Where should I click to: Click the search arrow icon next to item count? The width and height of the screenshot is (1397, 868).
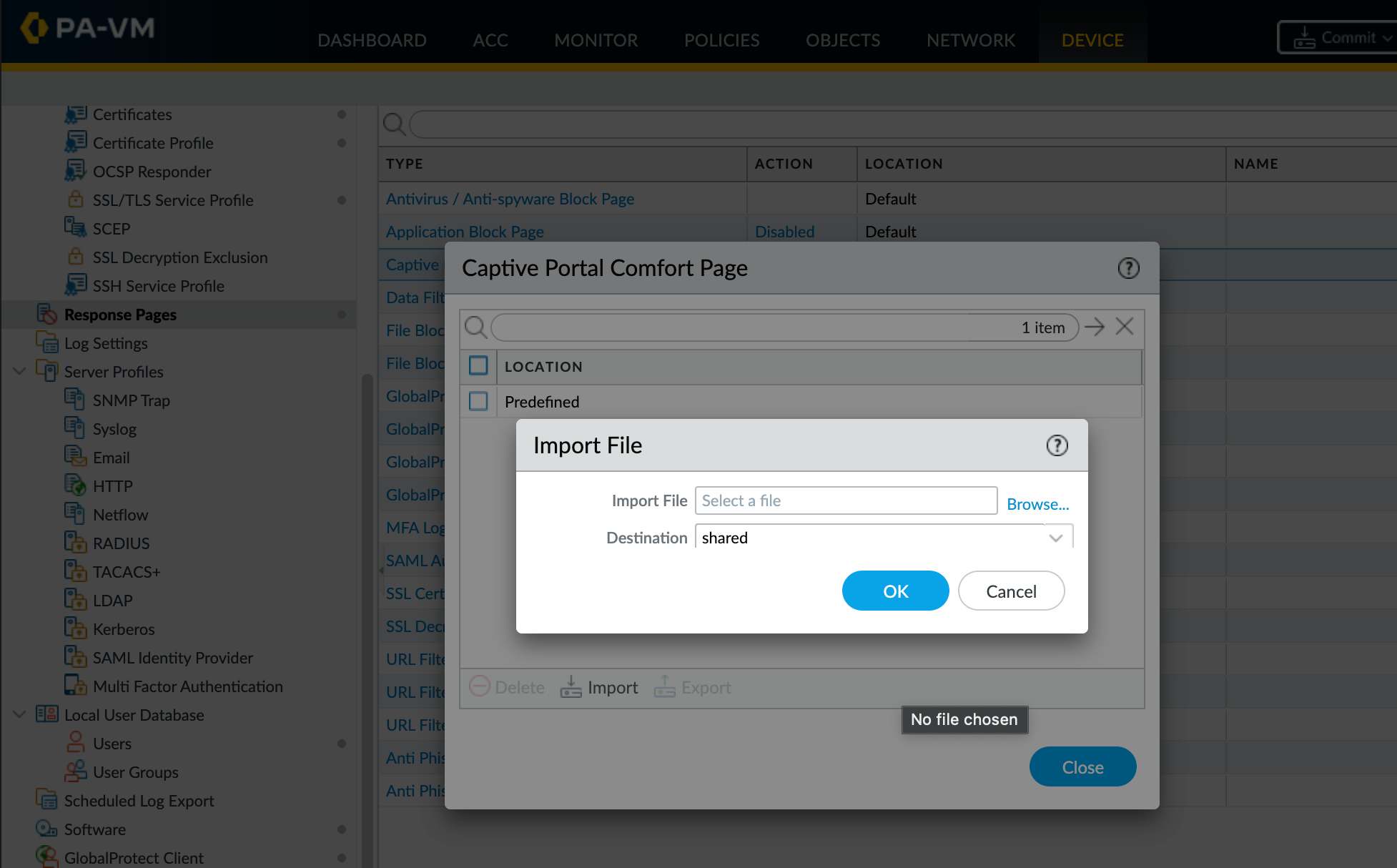pyautogui.click(x=1095, y=327)
